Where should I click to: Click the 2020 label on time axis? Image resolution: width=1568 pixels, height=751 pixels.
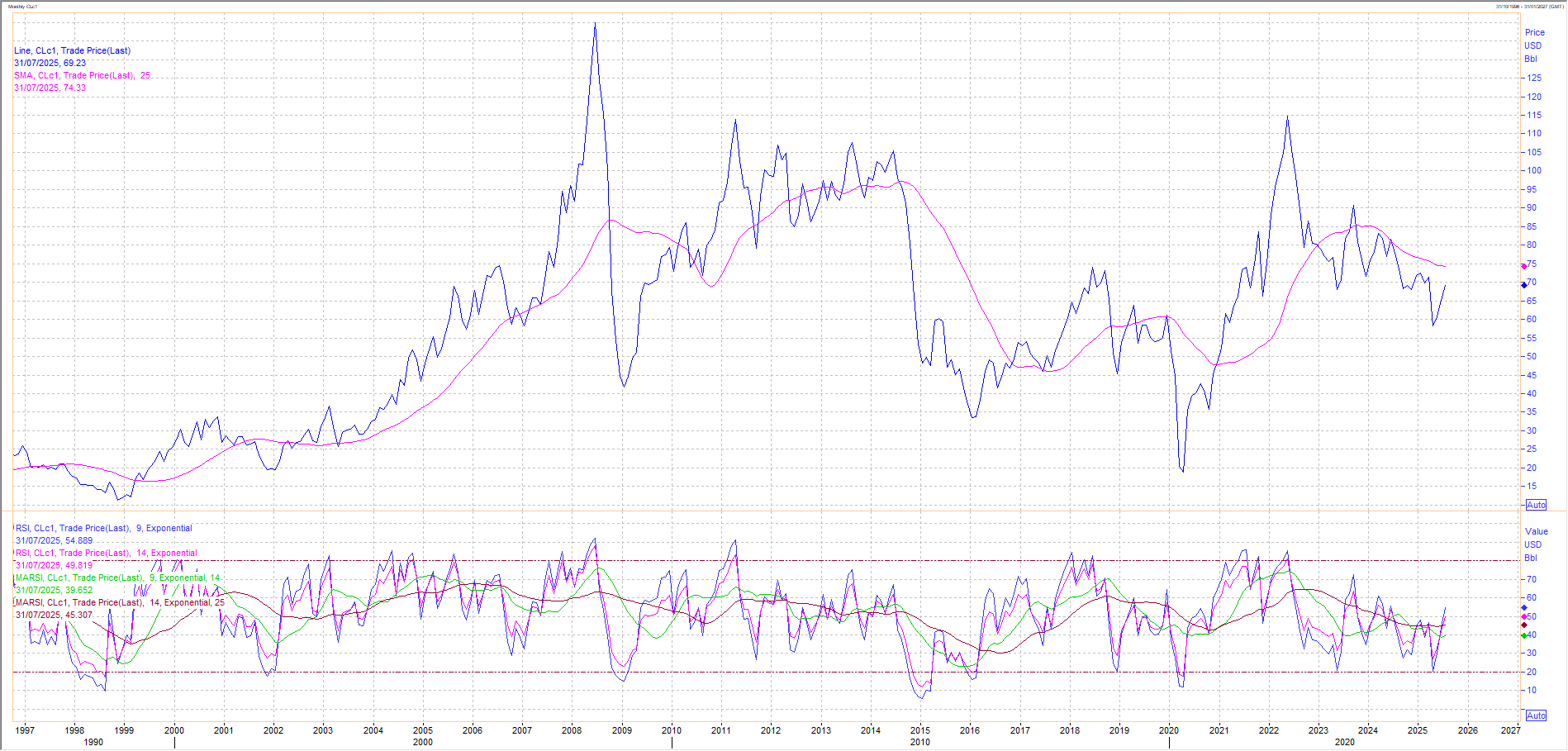(x=1169, y=730)
